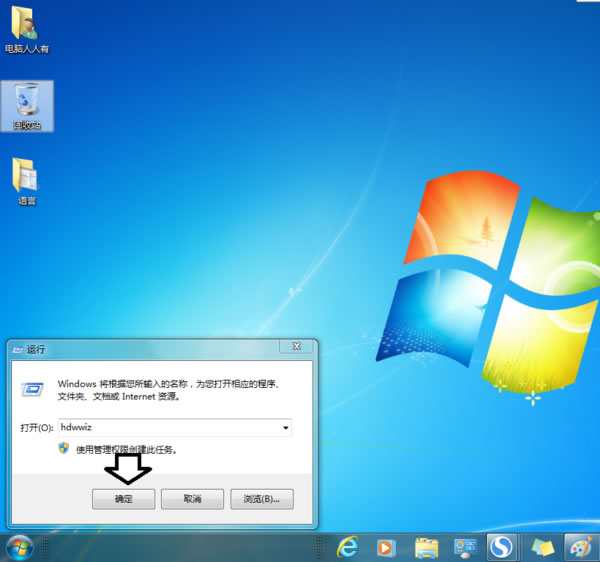
Task: Switch to the Paint taskbar icon
Action: pyautogui.click(x=581, y=547)
